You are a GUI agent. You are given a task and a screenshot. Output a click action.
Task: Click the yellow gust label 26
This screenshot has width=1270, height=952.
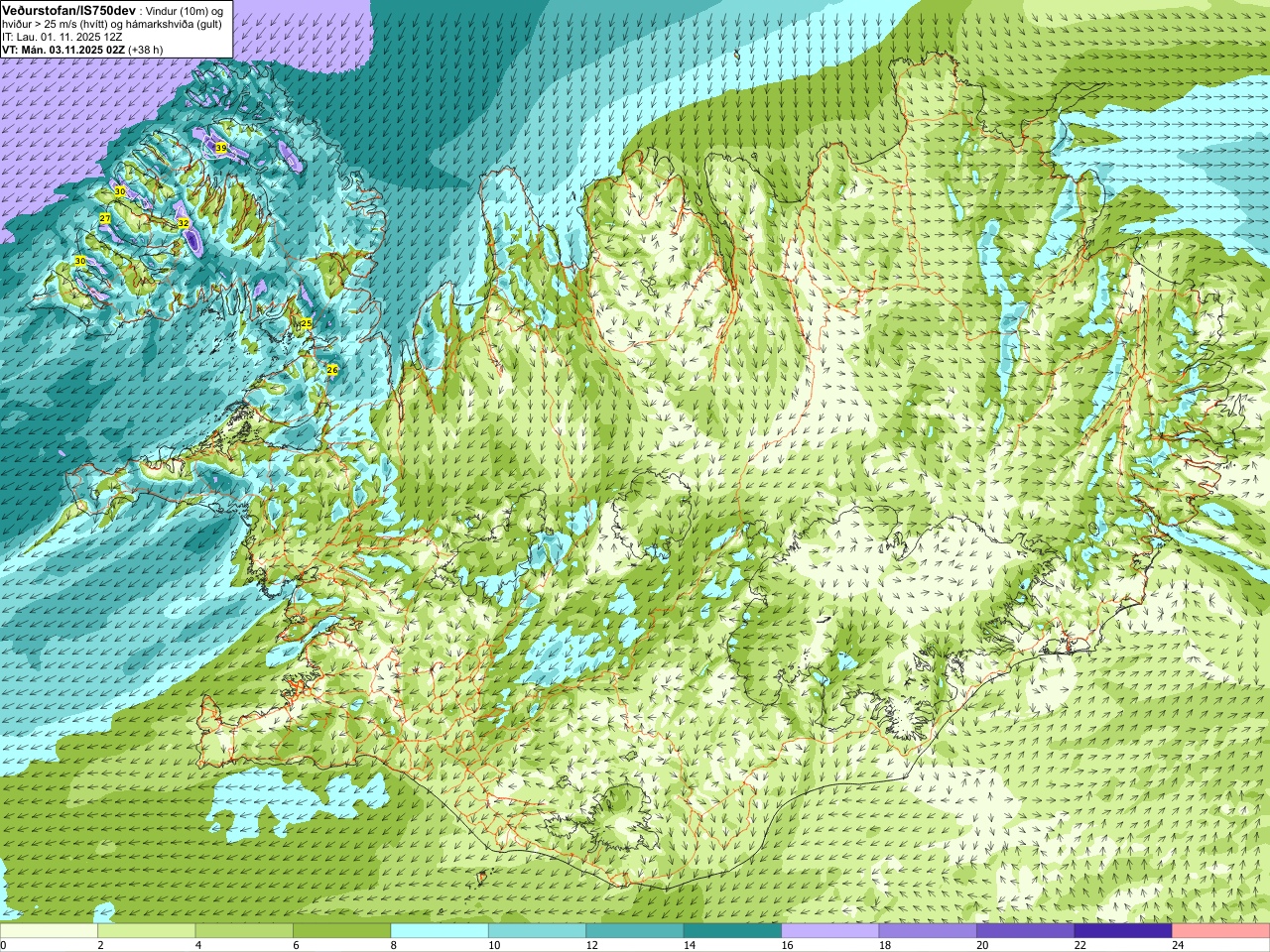pos(332,370)
